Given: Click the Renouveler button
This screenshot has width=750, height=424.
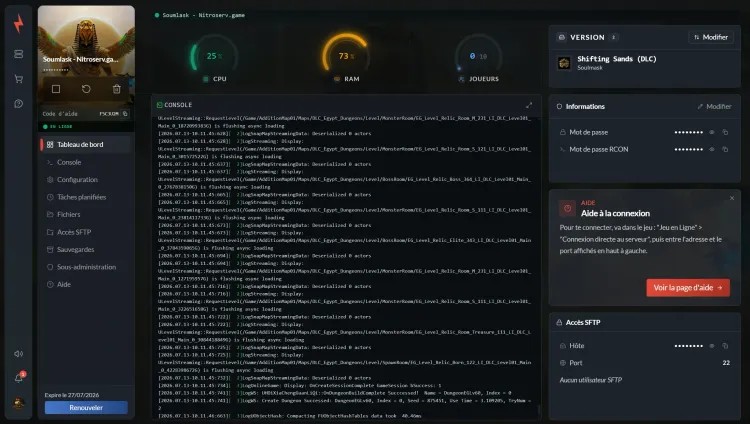Looking at the screenshot, I should coord(86,408).
